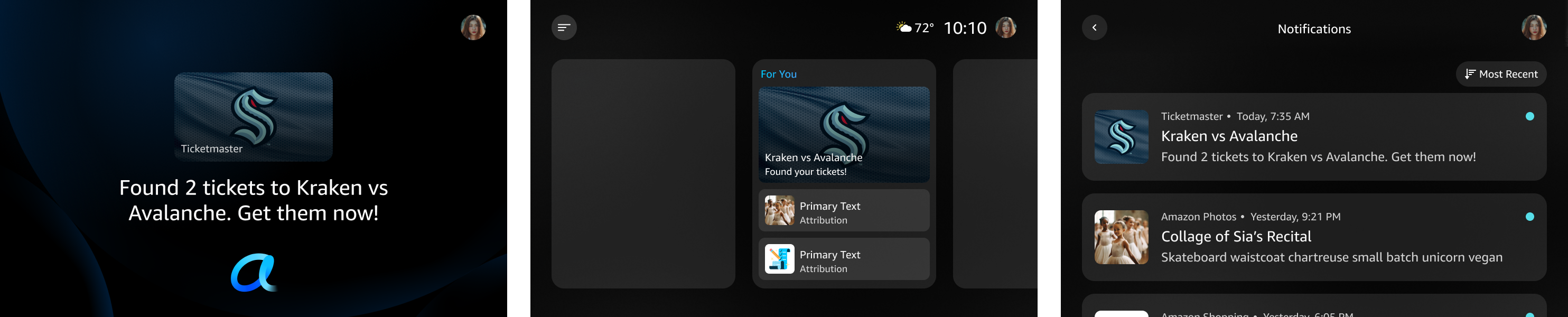Open the Most Recent sort dropdown
This screenshot has height=317, width=1568.
[1500, 73]
